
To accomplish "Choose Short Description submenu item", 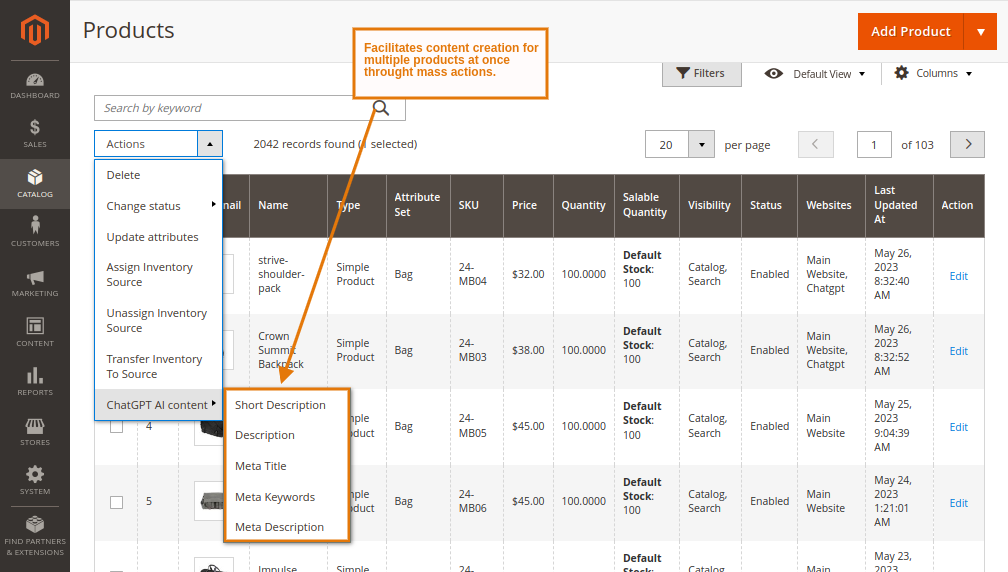I will pos(287,405).
